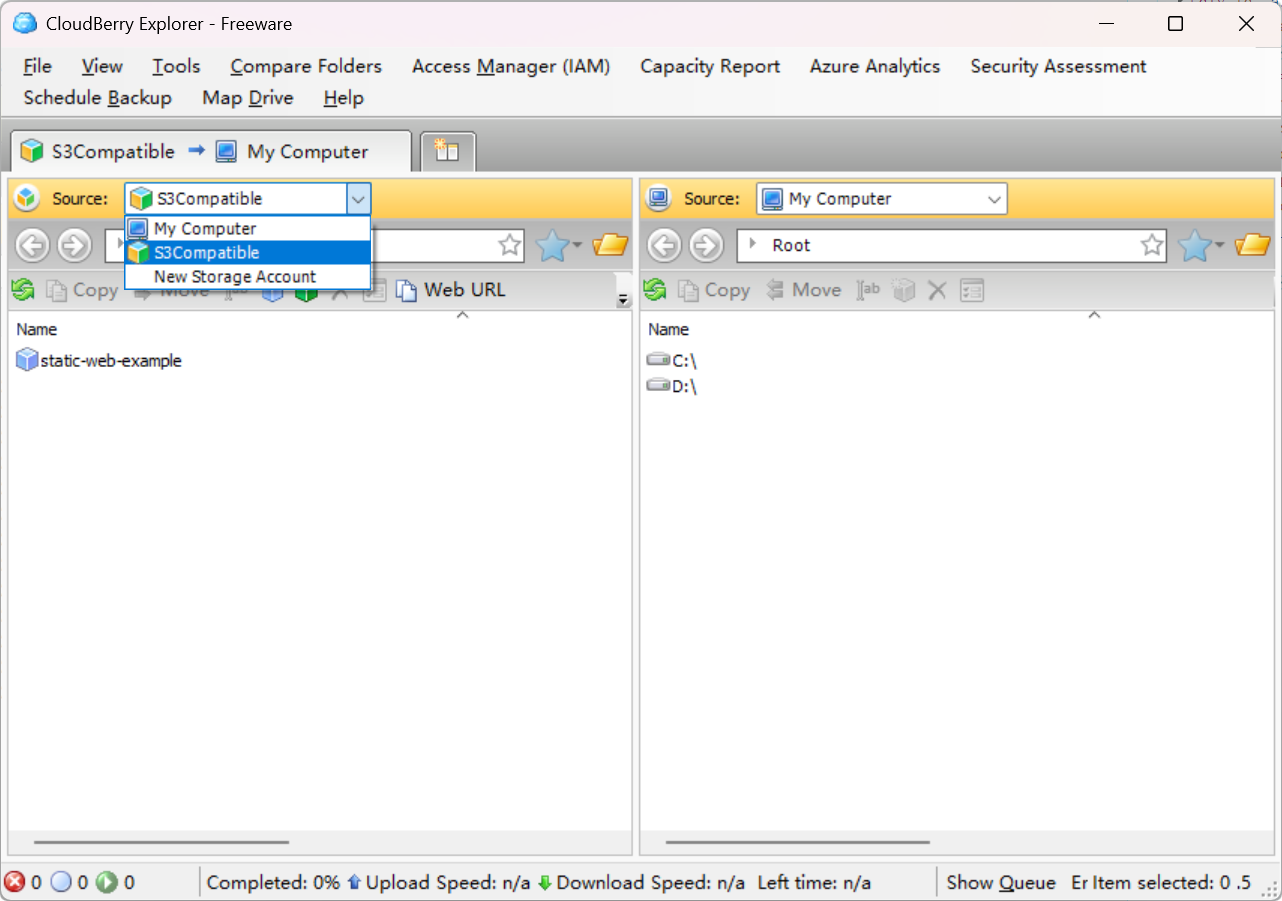
Task: Click back arrow in right pane
Action: click(664, 245)
